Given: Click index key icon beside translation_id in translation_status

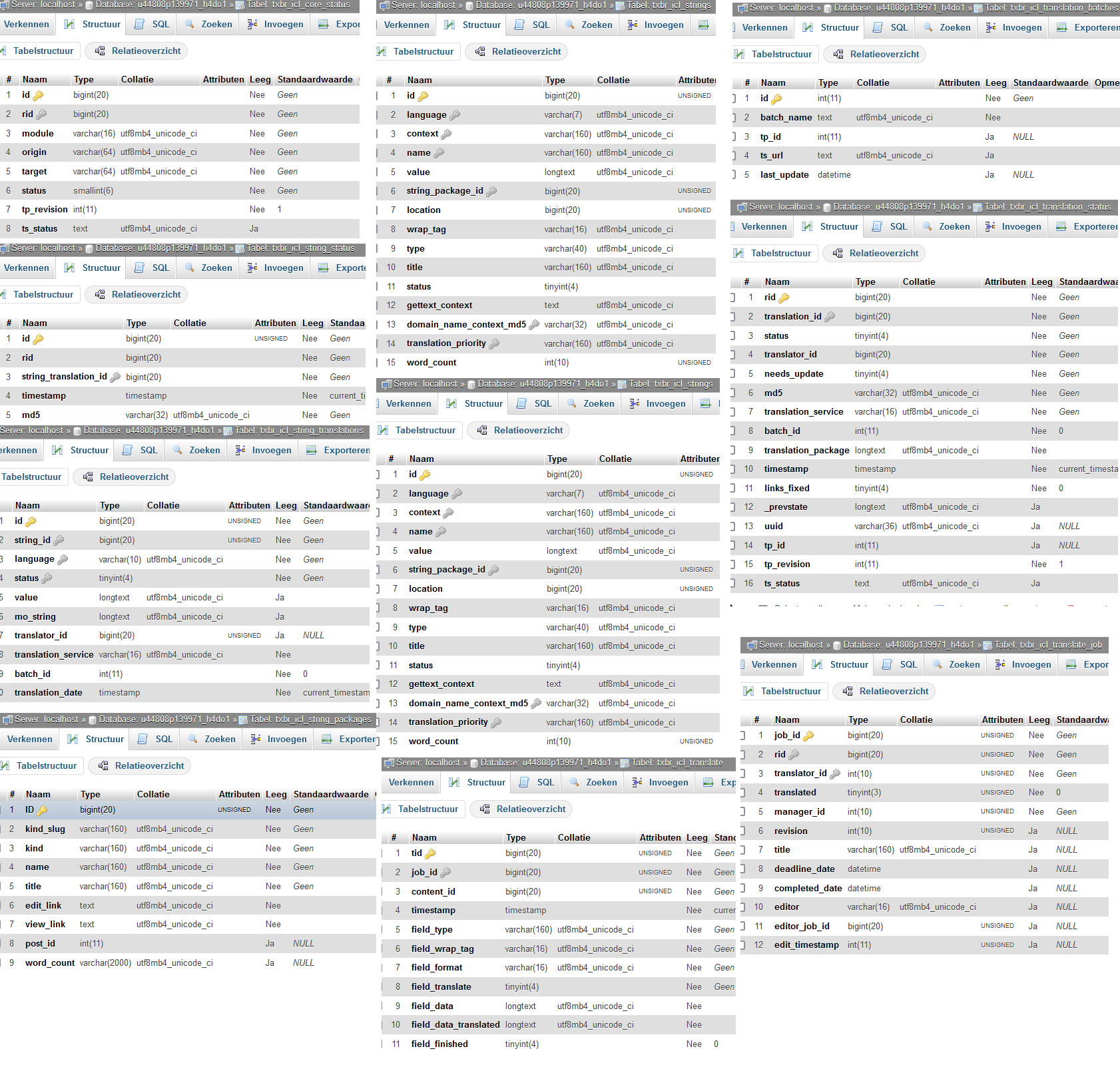Looking at the screenshot, I should tap(830, 317).
